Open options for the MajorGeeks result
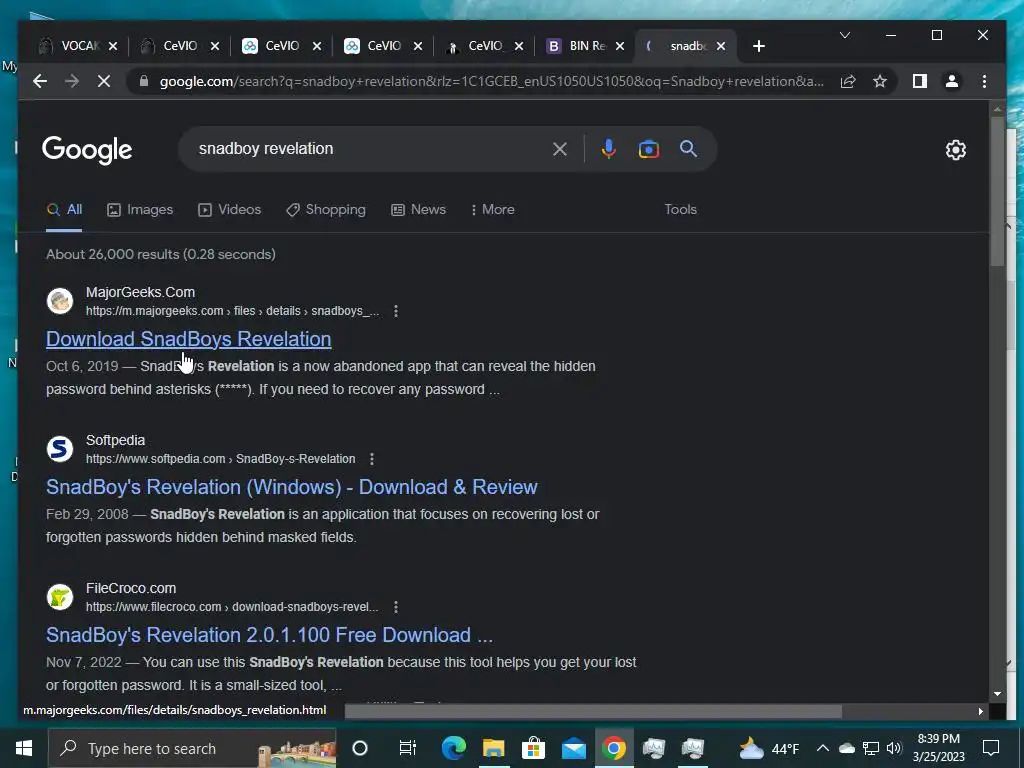Image resolution: width=1024 pixels, height=768 pixels. 396,311
